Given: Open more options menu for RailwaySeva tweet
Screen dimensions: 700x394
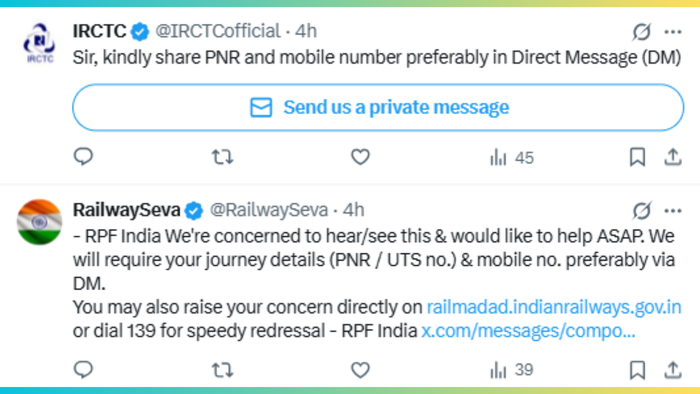Looking at the screenshot, I should coord(673,211).
